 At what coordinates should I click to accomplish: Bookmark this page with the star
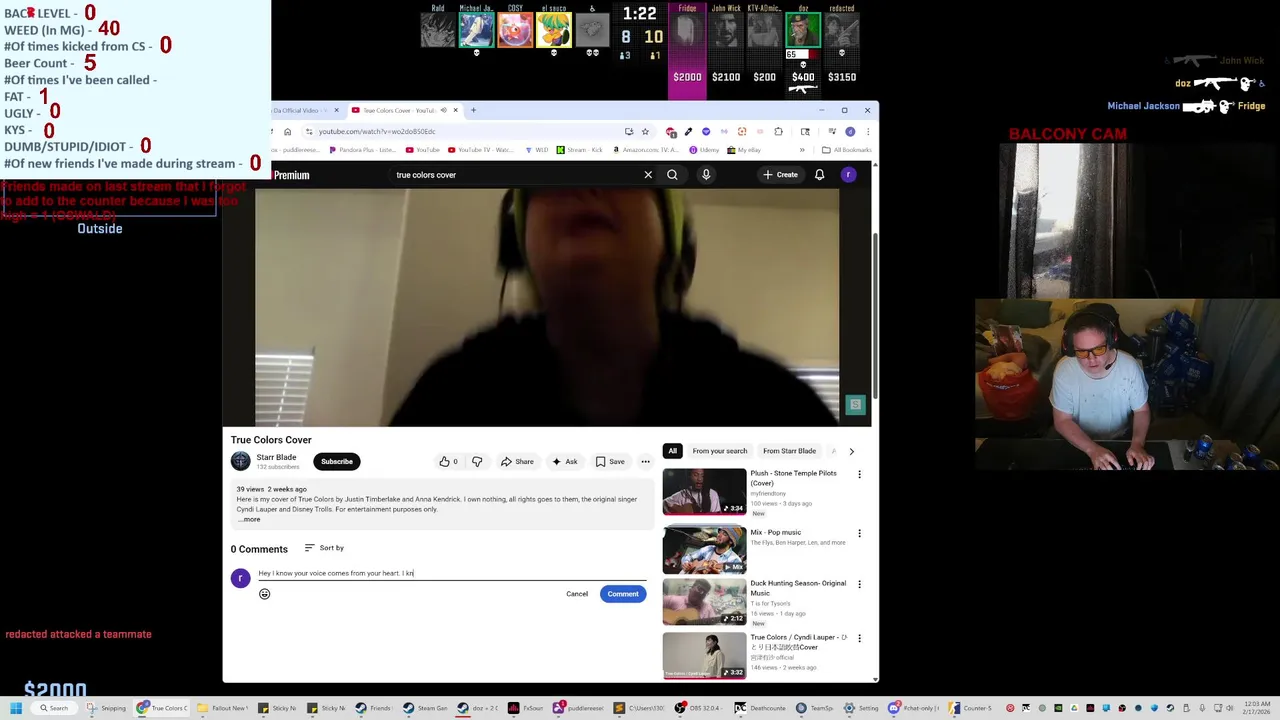pos(645,132)
